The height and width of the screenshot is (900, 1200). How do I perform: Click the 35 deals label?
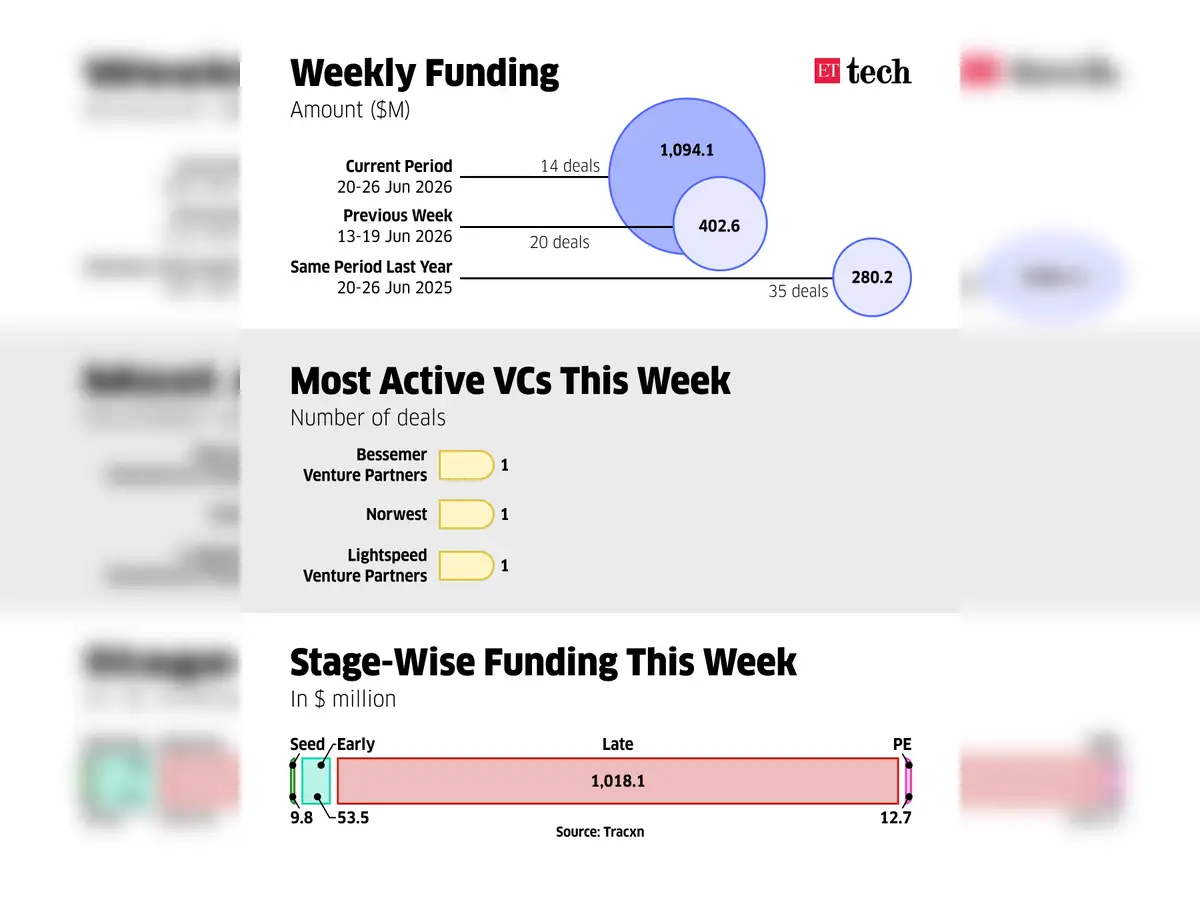[798, 291]
